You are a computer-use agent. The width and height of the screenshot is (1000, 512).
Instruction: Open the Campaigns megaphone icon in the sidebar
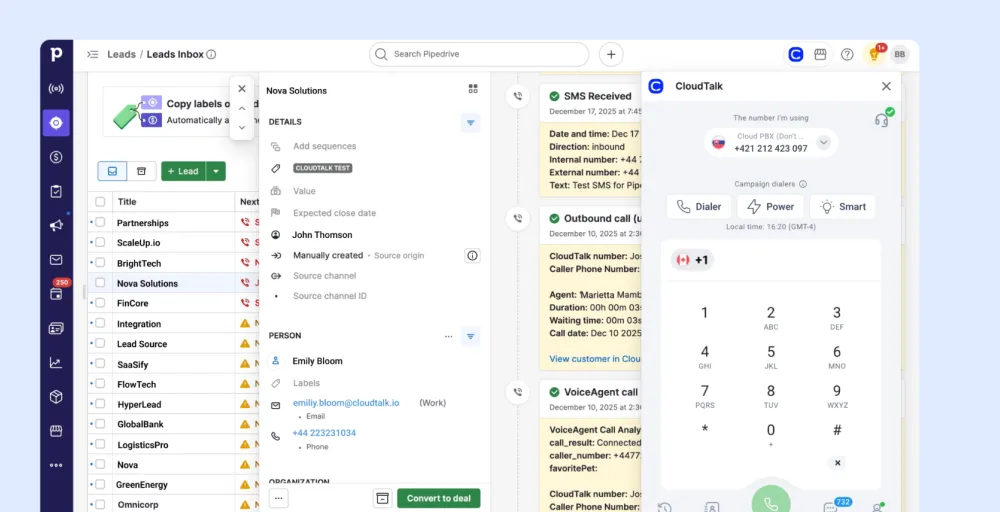coord(56,225)
